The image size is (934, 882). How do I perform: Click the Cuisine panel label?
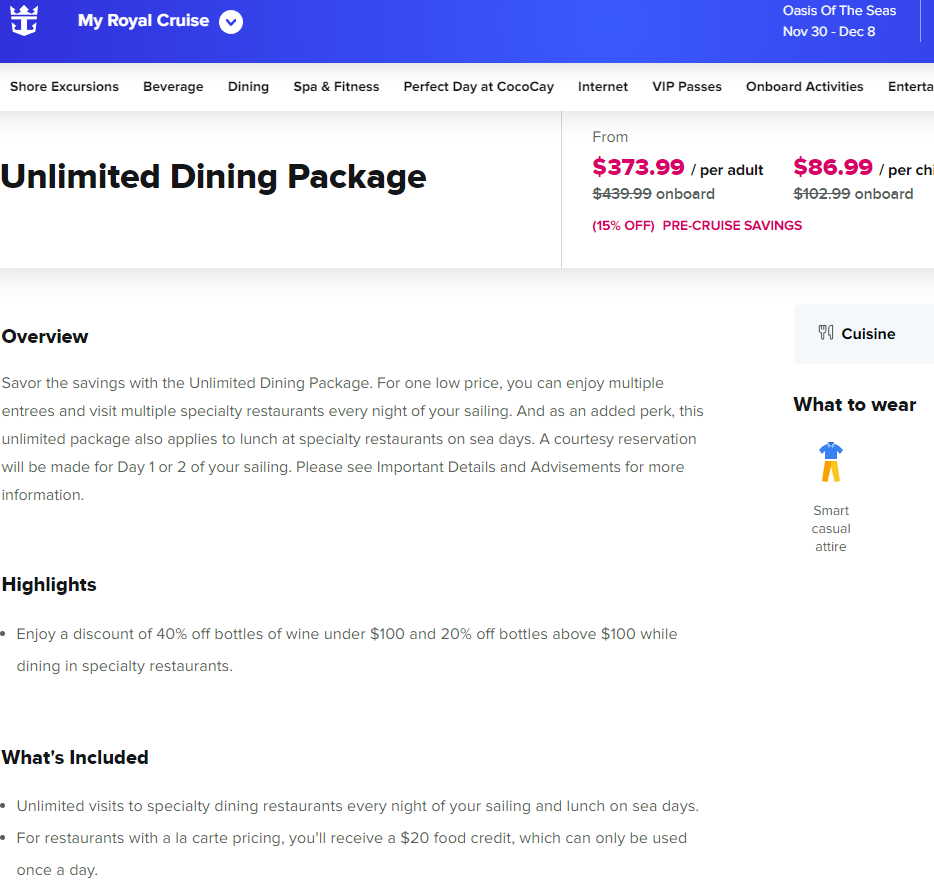(x=868, y=334)
